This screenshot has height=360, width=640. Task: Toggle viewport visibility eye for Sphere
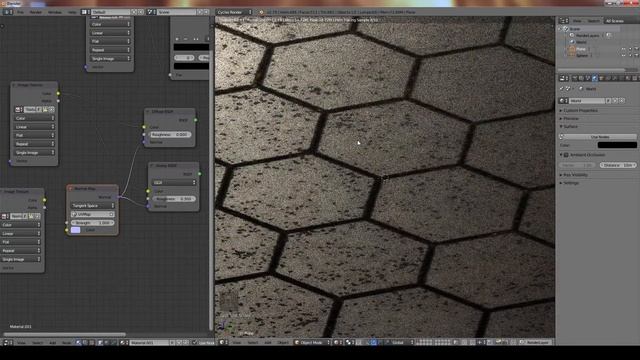click(623, 56)
